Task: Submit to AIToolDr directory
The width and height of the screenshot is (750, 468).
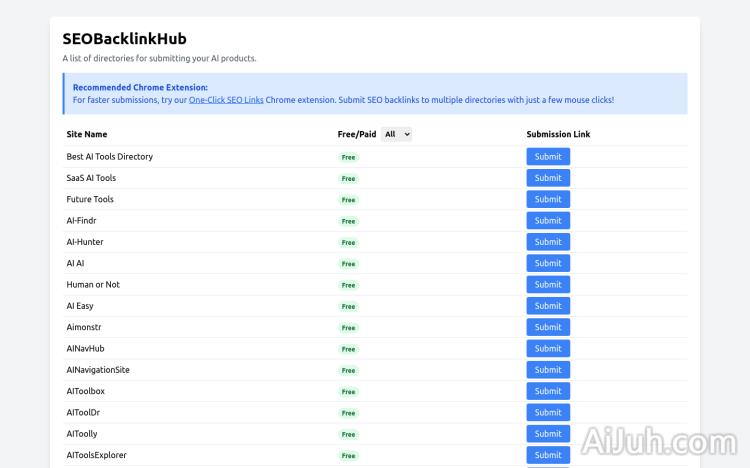Action: 548,412
